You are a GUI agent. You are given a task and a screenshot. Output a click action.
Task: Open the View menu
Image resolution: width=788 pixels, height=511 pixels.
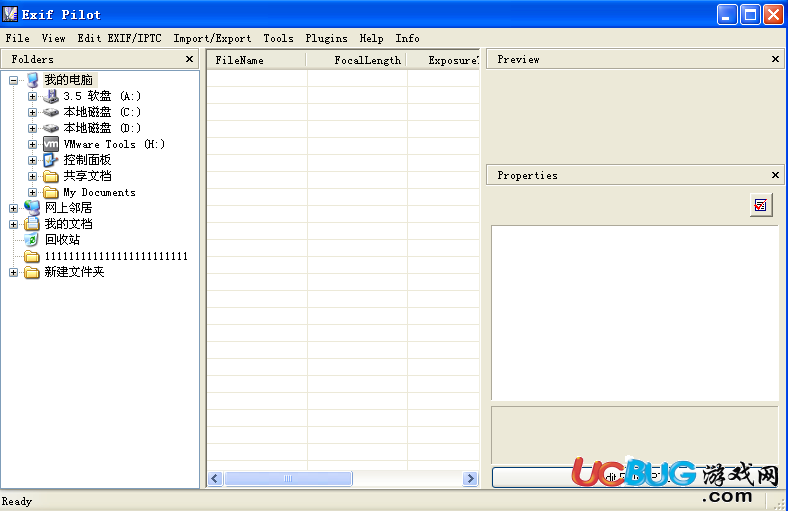coord(53,38)
